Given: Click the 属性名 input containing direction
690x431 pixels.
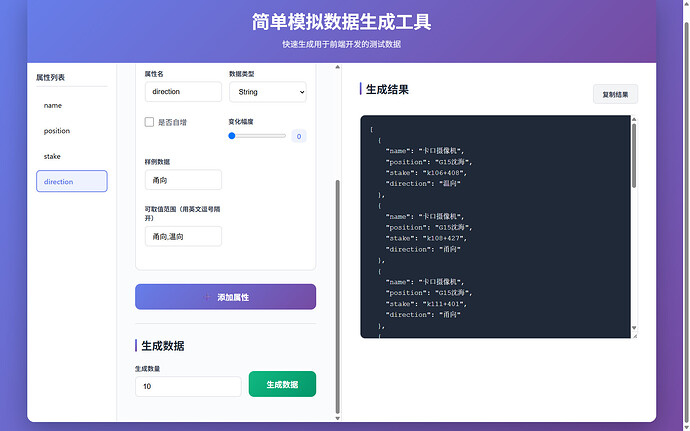Looking at the screenshot, I should [183, 92].
